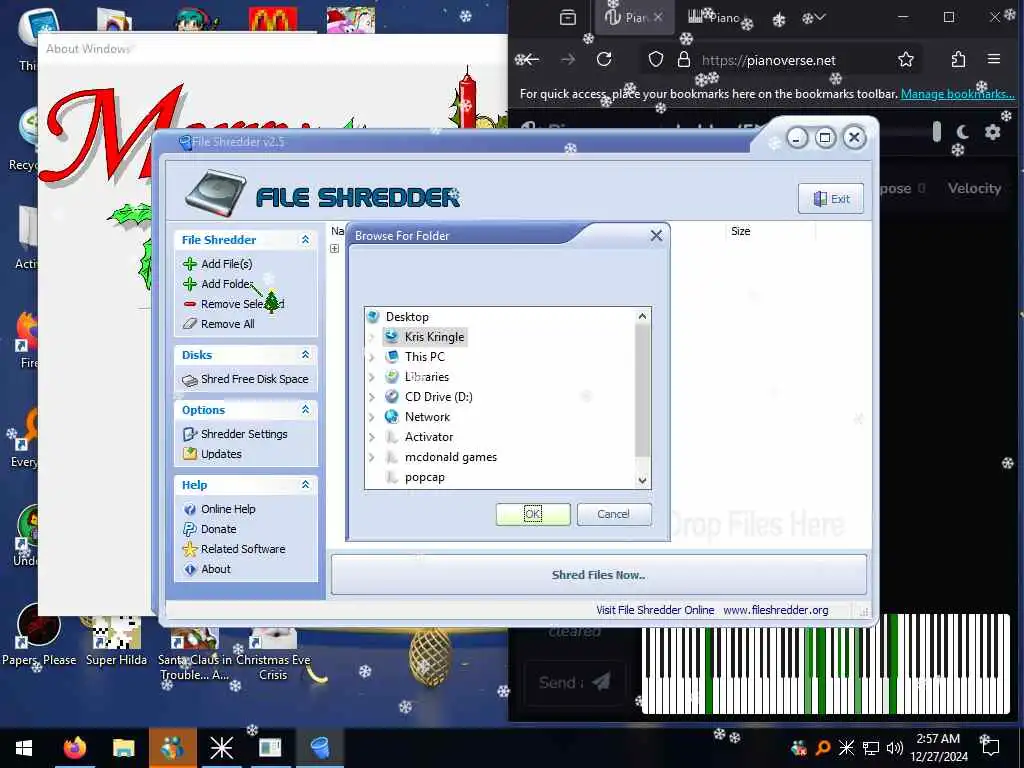Open the Firefox extensions puzzle icon
The width and height of the screenshot is (1024, 768).
click(x=958, y=59)
